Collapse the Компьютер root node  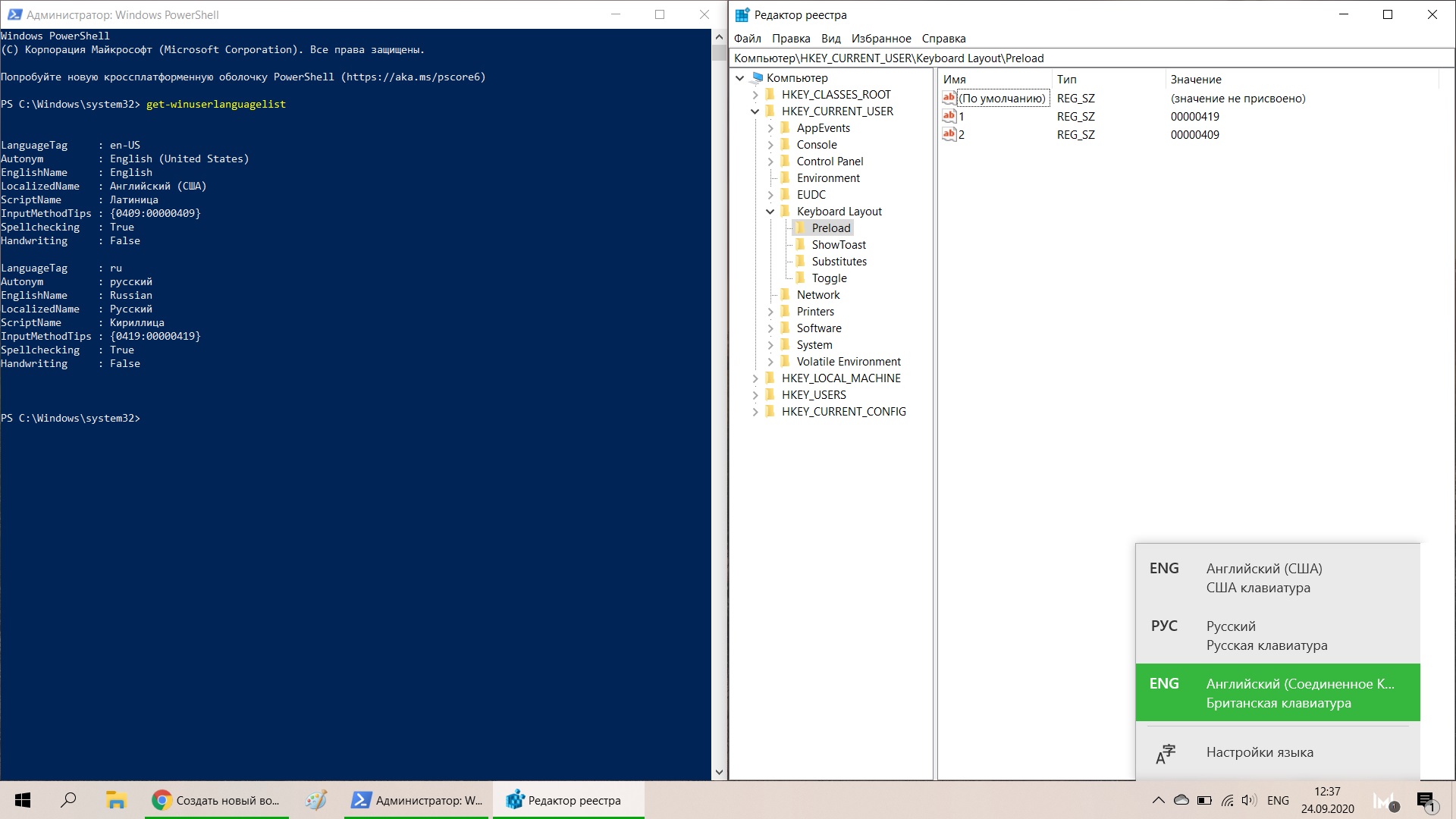click(740, 78)
